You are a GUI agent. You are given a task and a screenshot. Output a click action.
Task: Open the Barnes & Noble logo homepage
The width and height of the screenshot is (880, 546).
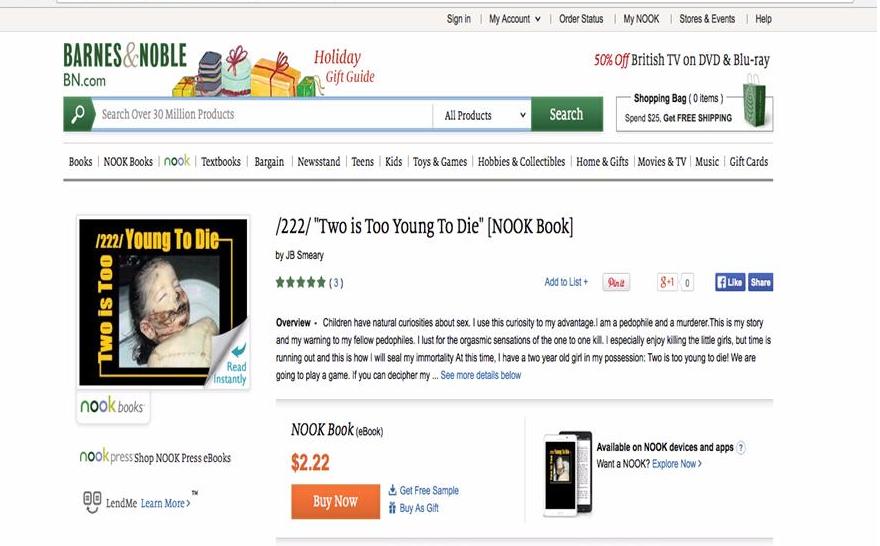pos(124,64)
